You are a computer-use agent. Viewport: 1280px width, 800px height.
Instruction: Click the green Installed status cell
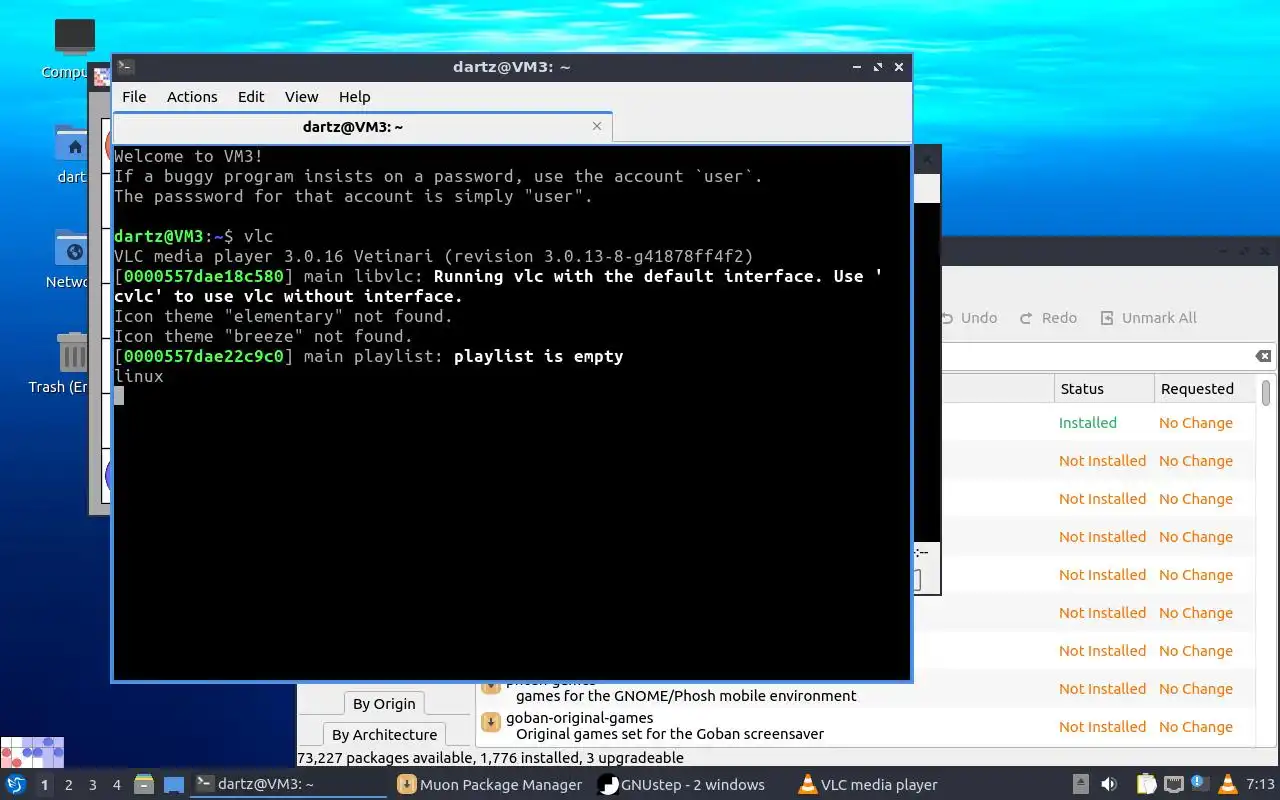pos(1087,423)
